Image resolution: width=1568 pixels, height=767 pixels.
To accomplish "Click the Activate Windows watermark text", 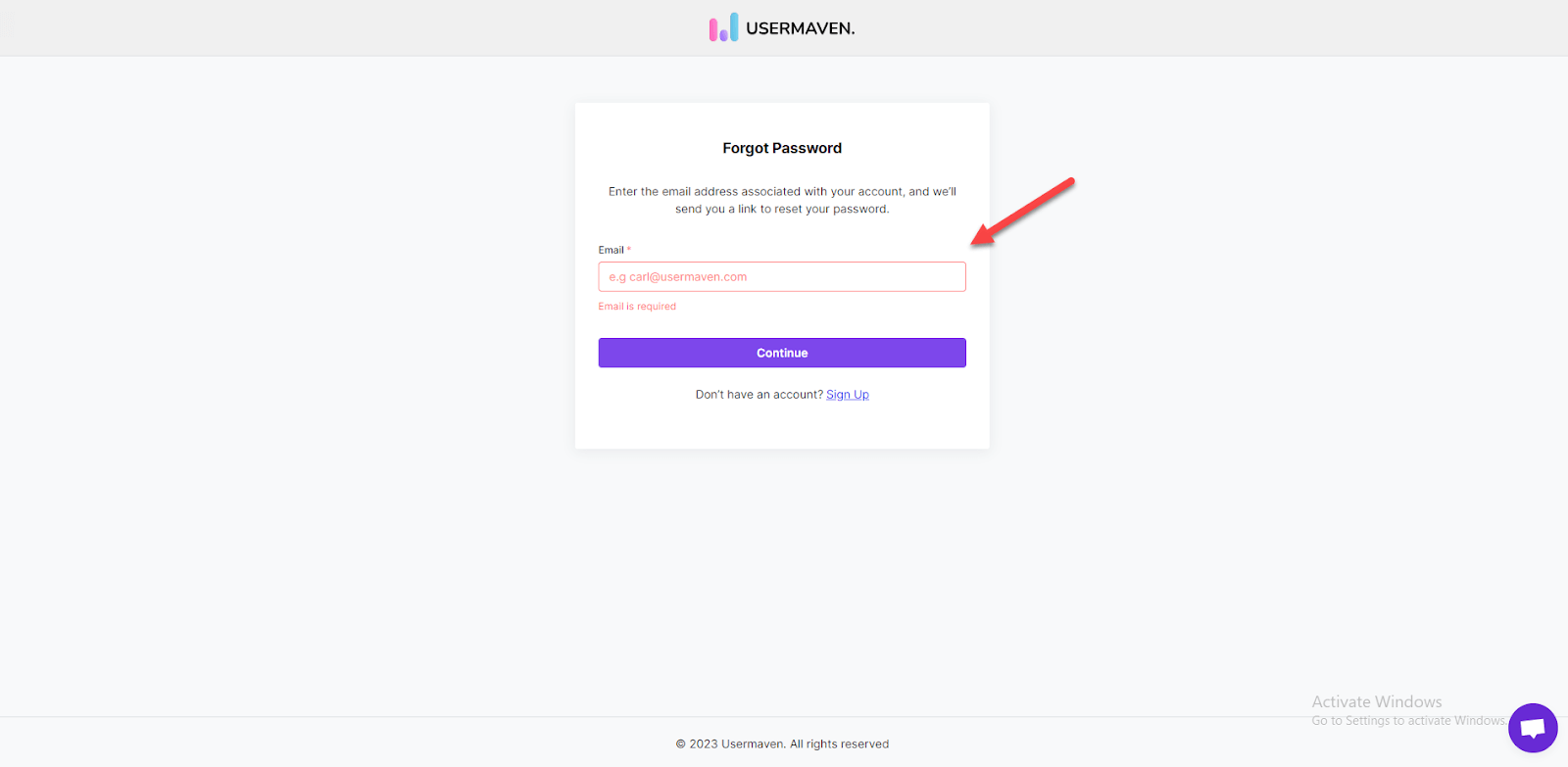I will [1376, 701].
